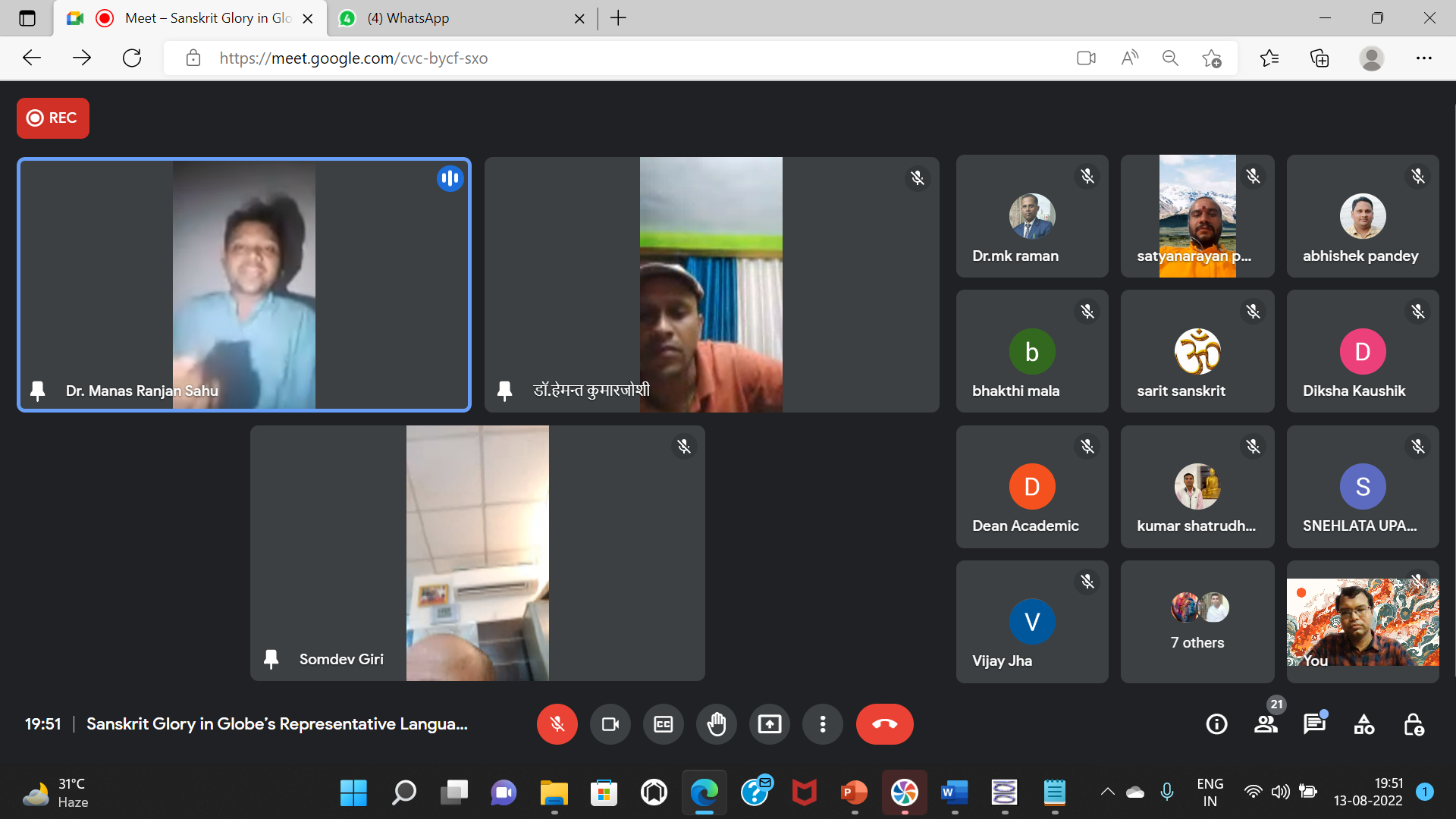Unmute the microphone in meeting controls
Viewport: 1456px width, 819px height.
coord(557,724)
